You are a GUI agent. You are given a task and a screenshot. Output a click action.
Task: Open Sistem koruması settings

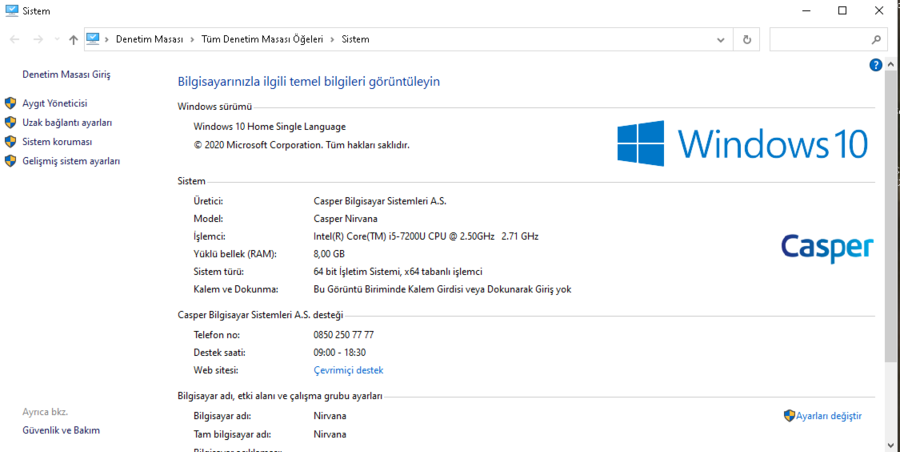tap(57, 141)
